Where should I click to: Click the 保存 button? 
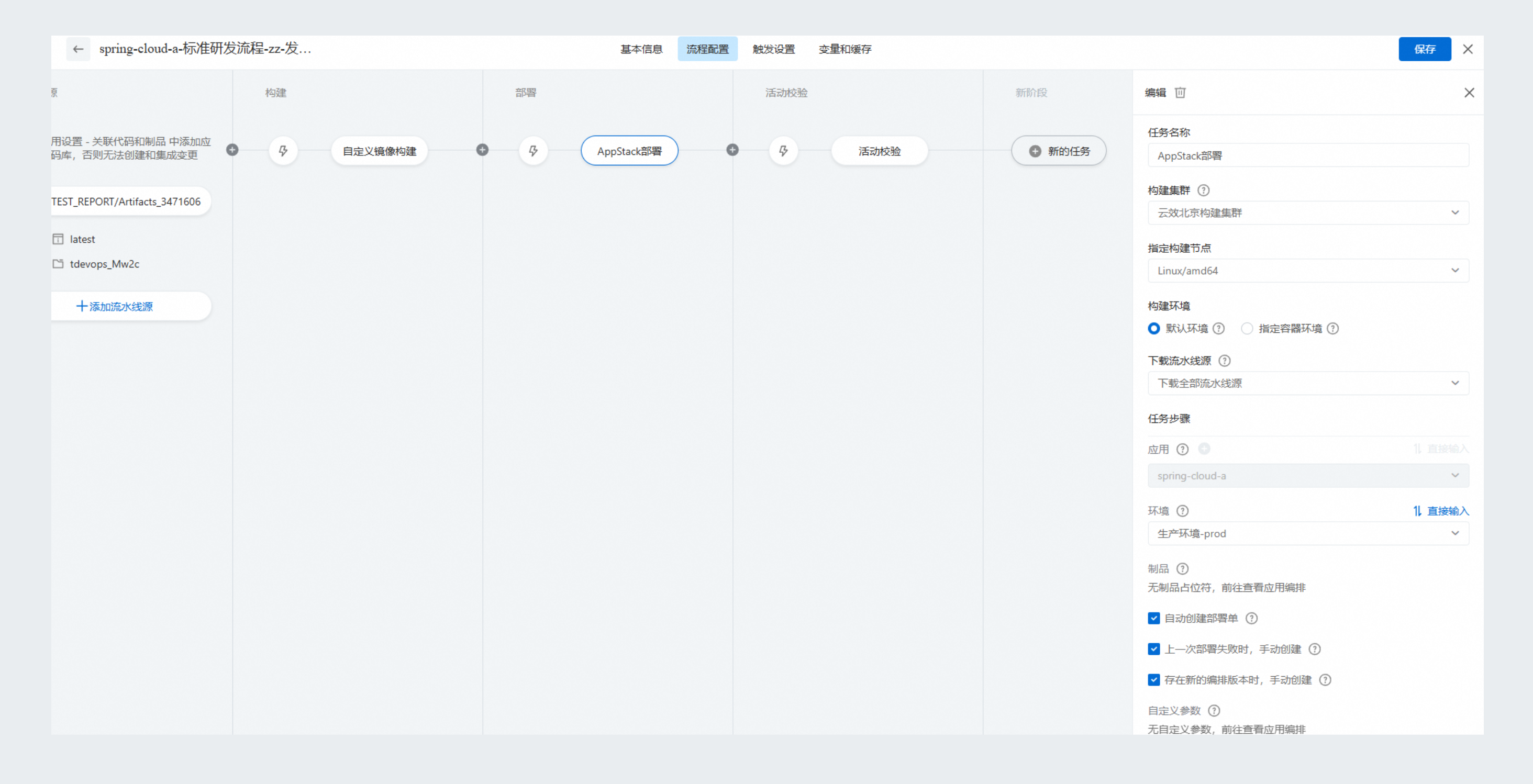(x=1425, y=49)
